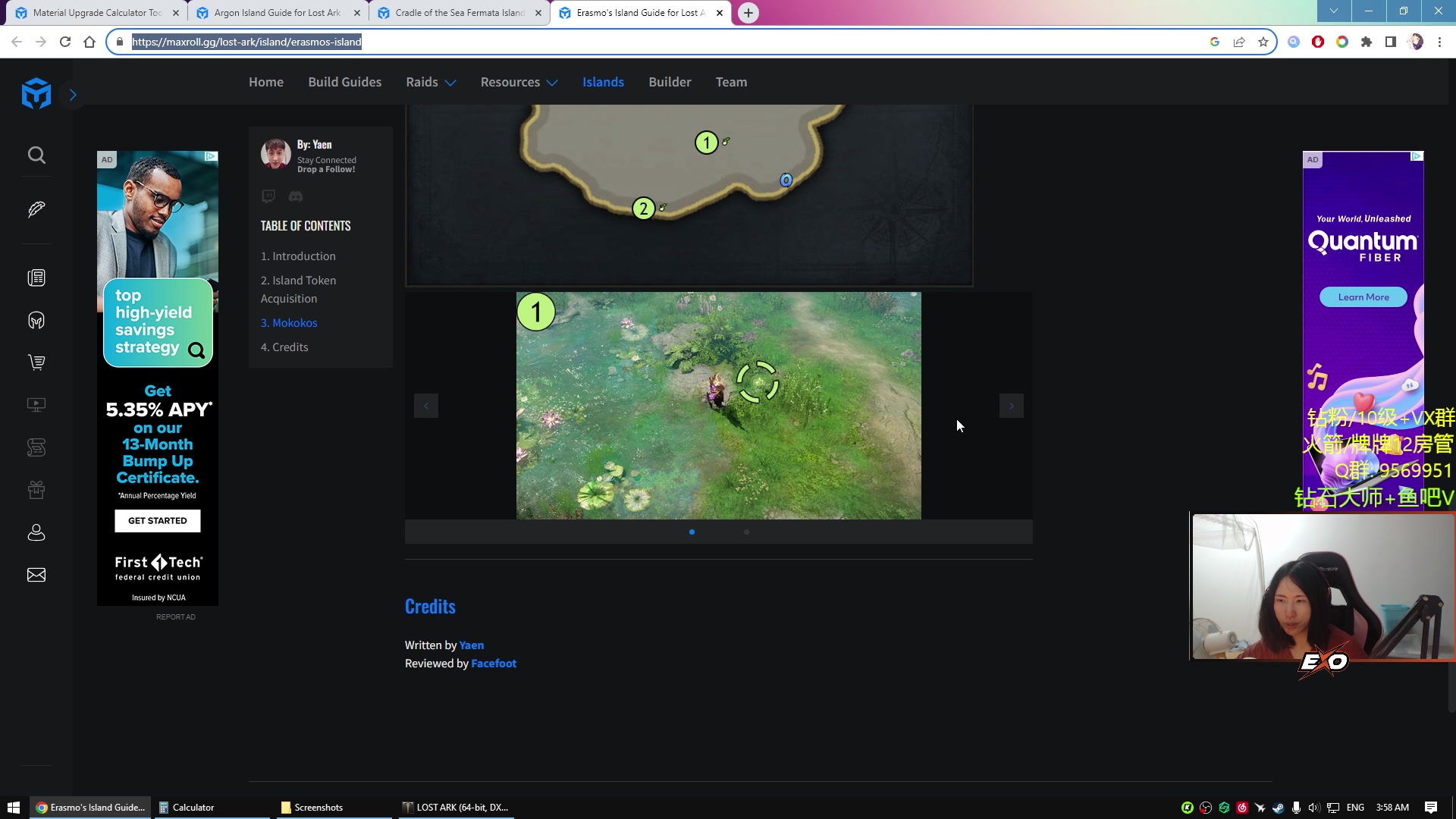Open the Facefoot reviewer link
Viewport: 1456px width, 819px height.
point(494,664)
